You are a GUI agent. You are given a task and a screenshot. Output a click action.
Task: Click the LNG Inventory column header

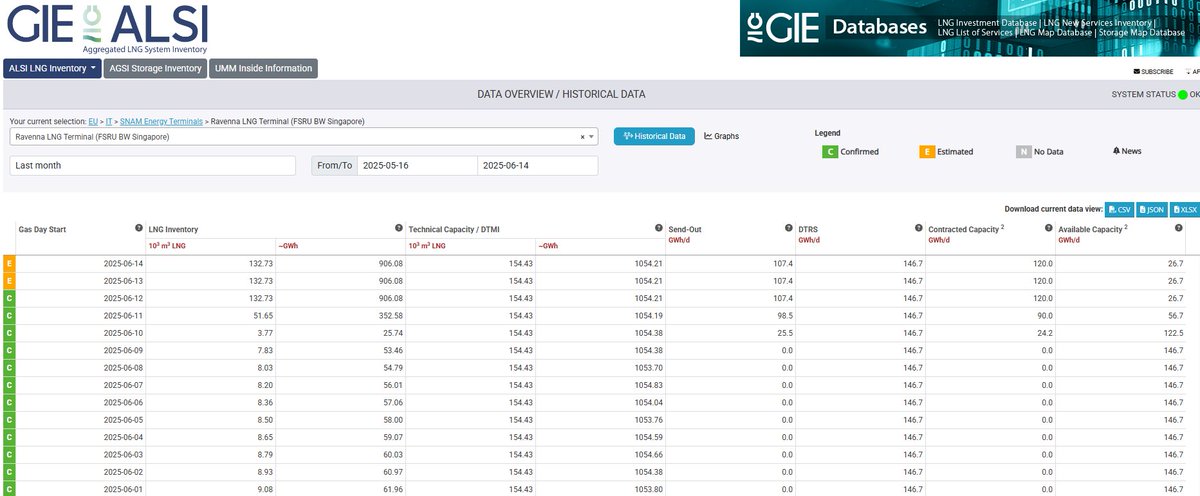(x=173, y=229)
